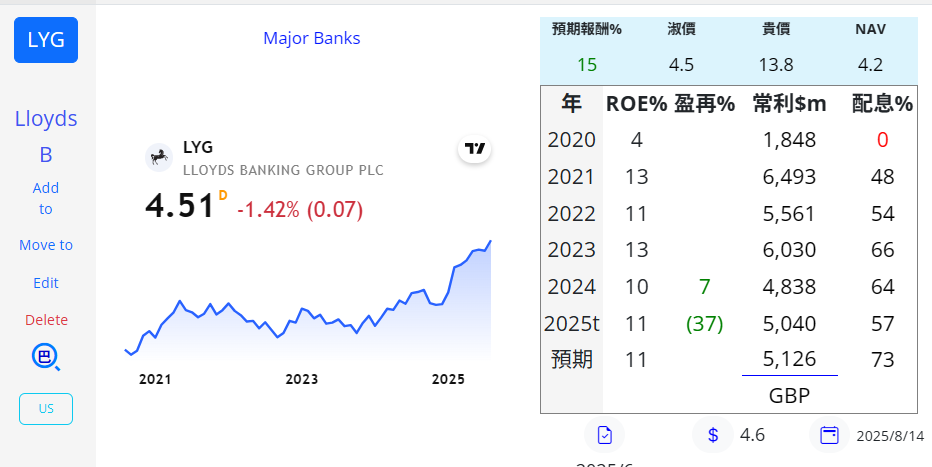Click the blue LYG ticker button

pyautogui.click(x=46, y=40)
